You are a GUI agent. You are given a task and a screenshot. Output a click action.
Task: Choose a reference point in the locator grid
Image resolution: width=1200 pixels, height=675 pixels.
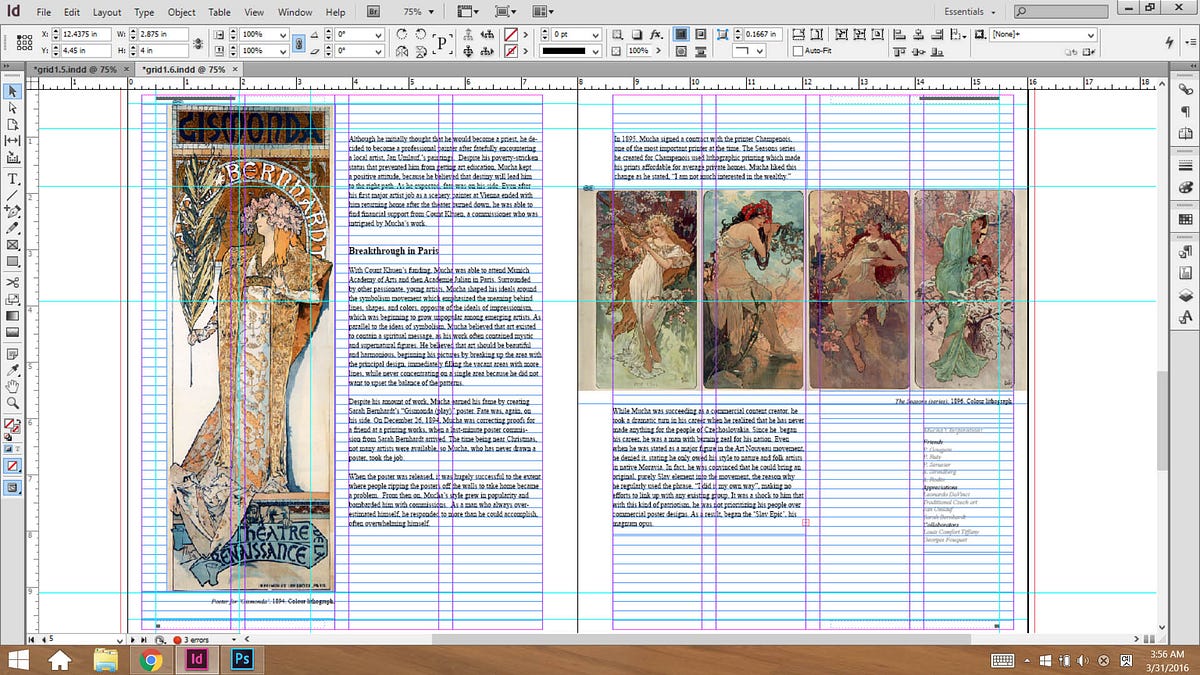click(22, 42)
